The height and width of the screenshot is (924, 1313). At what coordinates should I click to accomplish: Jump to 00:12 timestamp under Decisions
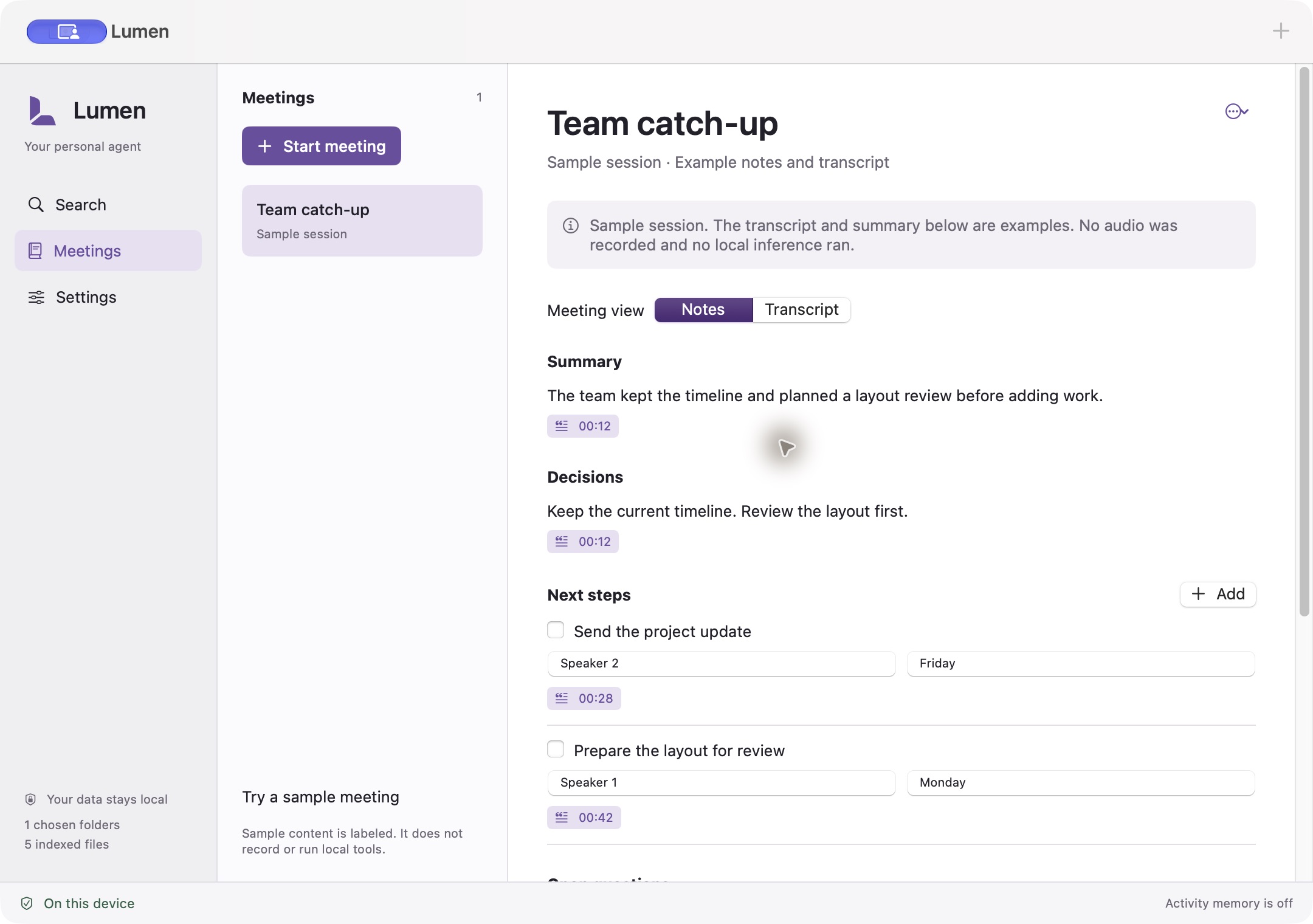(583, 542)
